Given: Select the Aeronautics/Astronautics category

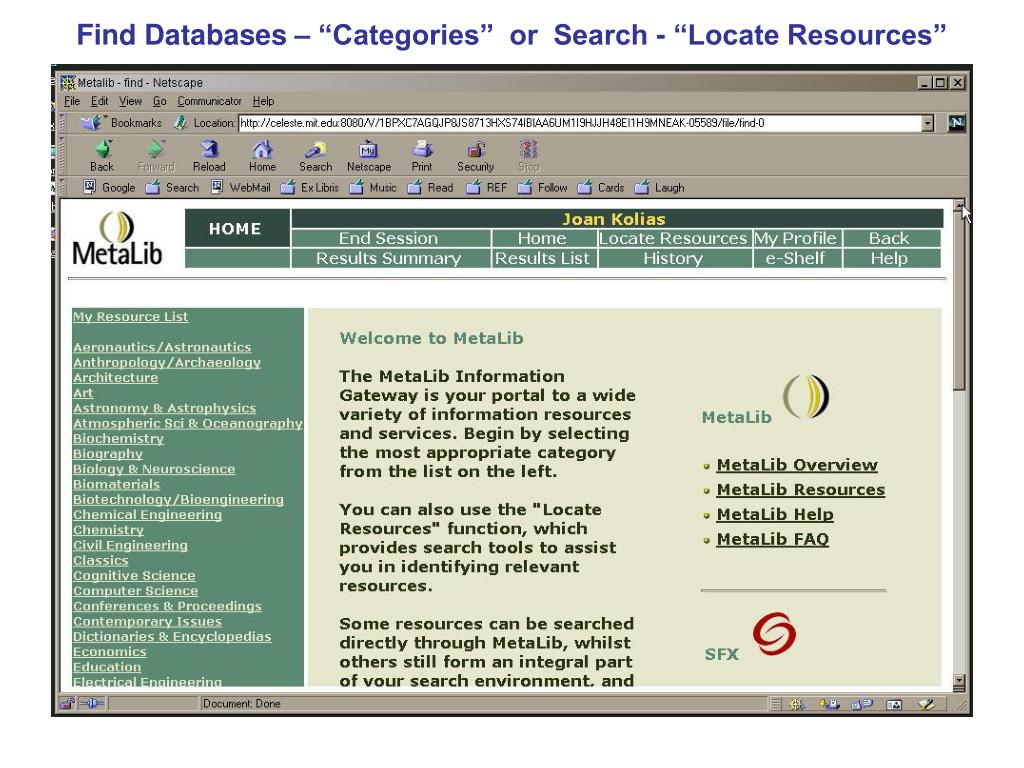Looking at the screenshot, I should pyautogui.click(x=162, y=347).
